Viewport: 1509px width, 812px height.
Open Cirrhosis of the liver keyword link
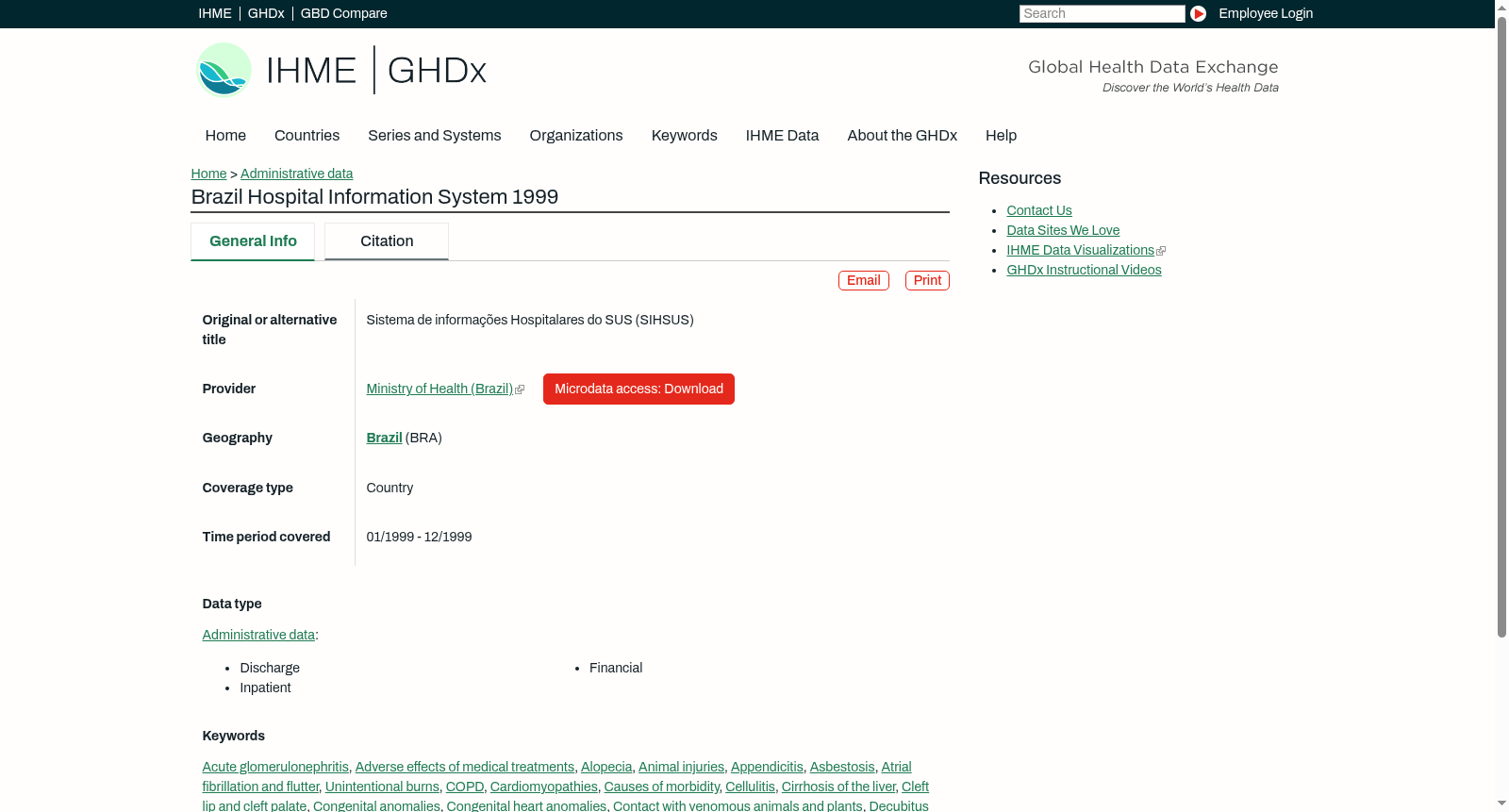(838, 787)
